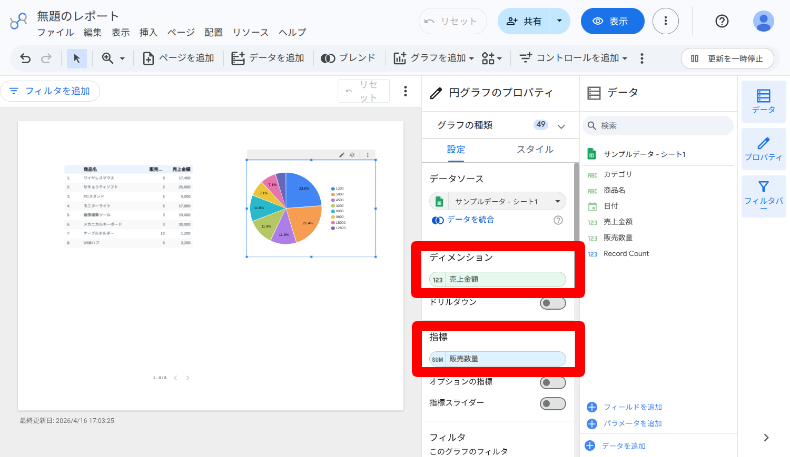The height and width of the screenshot is (457, 790).
Task: Click データを追加 toolbar button
Action: pos(268,58)
